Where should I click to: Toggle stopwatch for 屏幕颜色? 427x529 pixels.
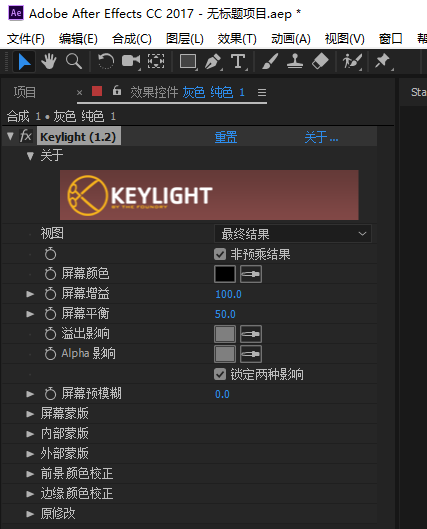pyautogui.click(x=50, y=274)
